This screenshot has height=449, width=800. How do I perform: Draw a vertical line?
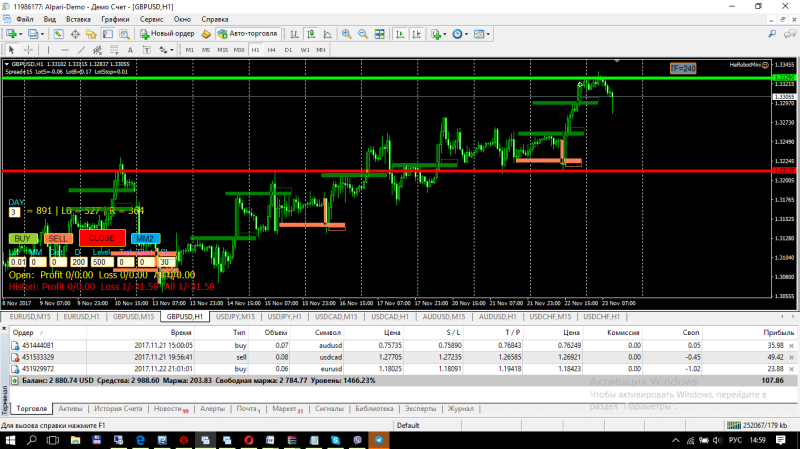tap(48, 50)
